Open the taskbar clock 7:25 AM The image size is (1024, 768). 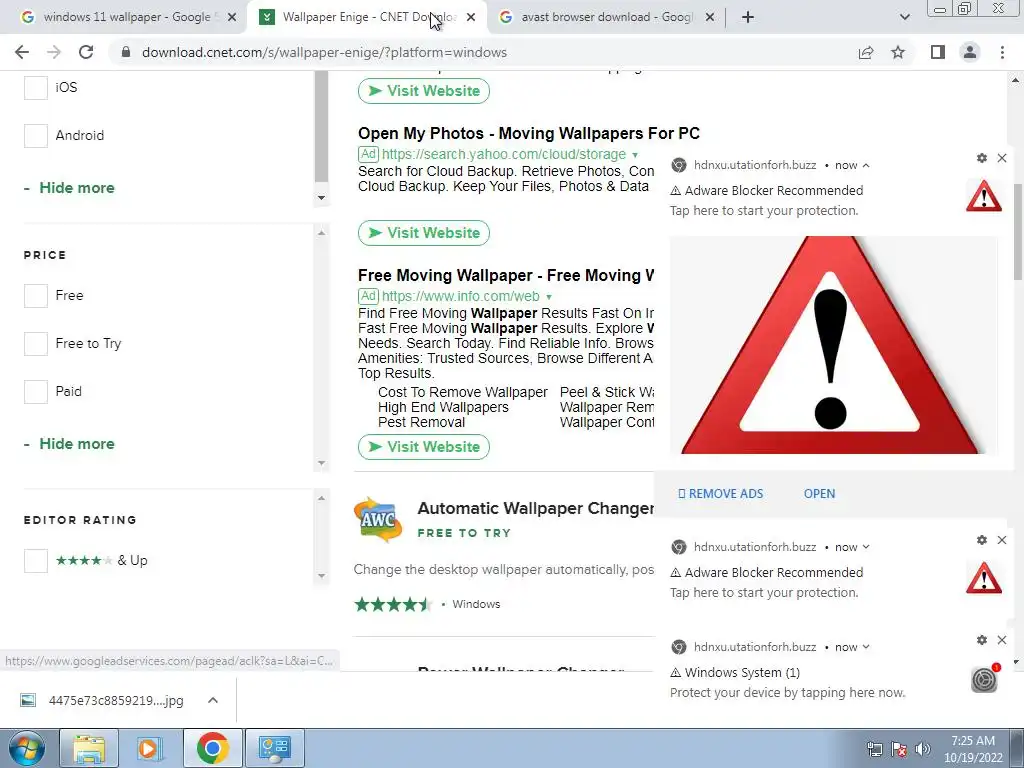pos(972,749)
